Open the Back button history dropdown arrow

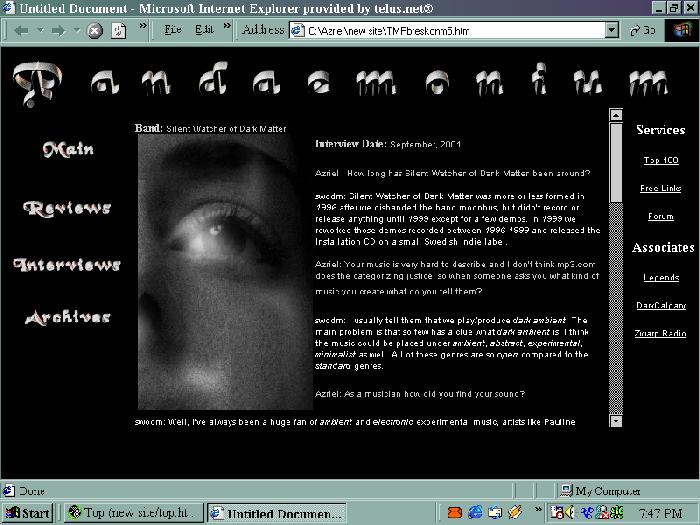[38, 30]
